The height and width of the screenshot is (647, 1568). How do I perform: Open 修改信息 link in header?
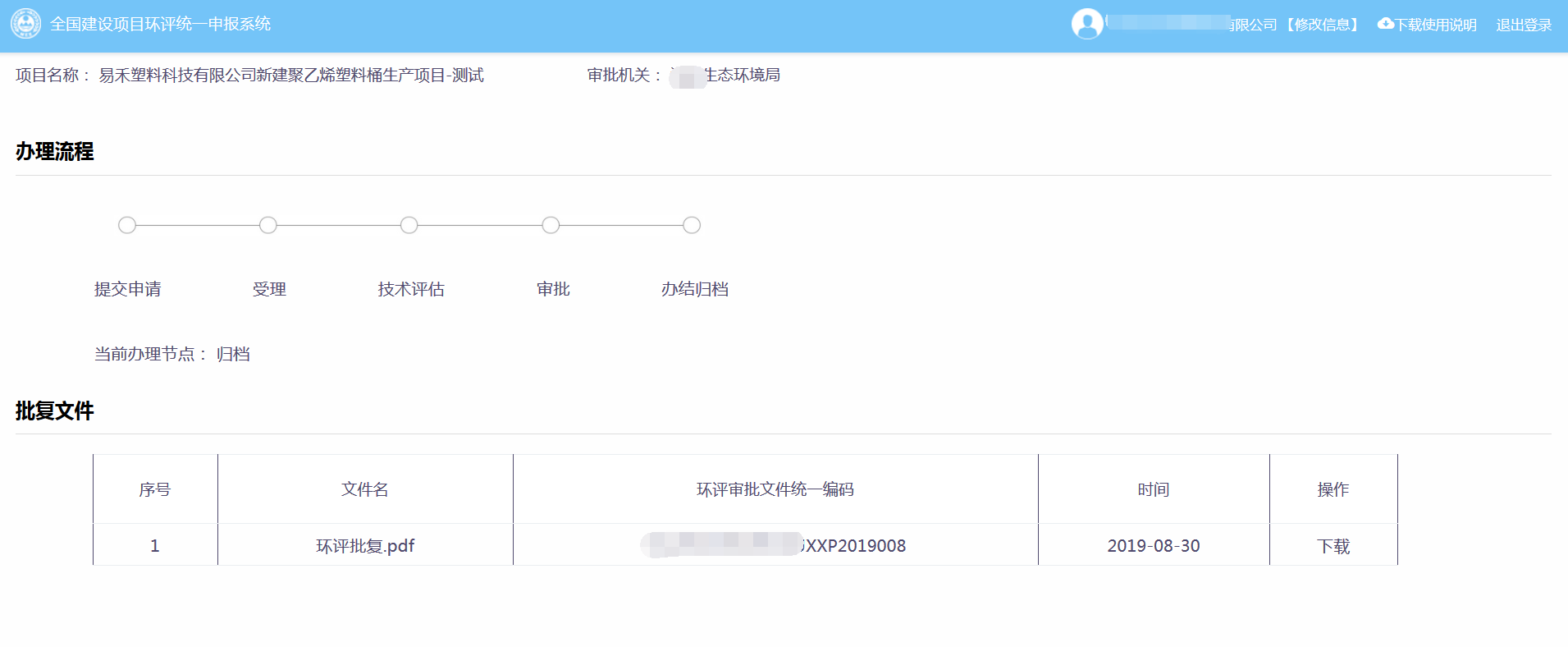[1322, 25]
